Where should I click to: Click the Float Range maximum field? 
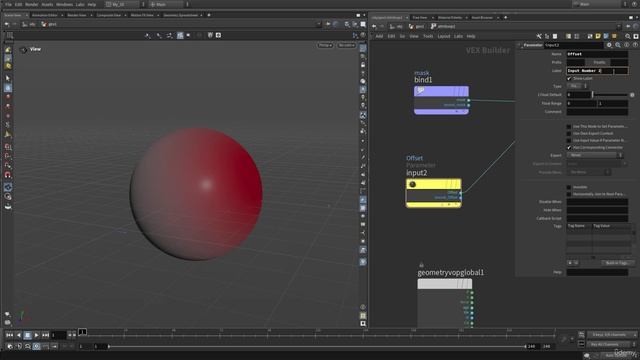(613, 103)
